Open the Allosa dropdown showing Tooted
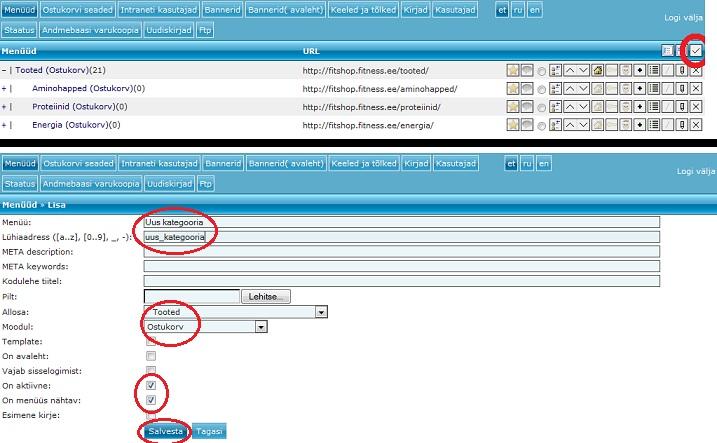This screenshot has height=443, width=717. point(236,312)
